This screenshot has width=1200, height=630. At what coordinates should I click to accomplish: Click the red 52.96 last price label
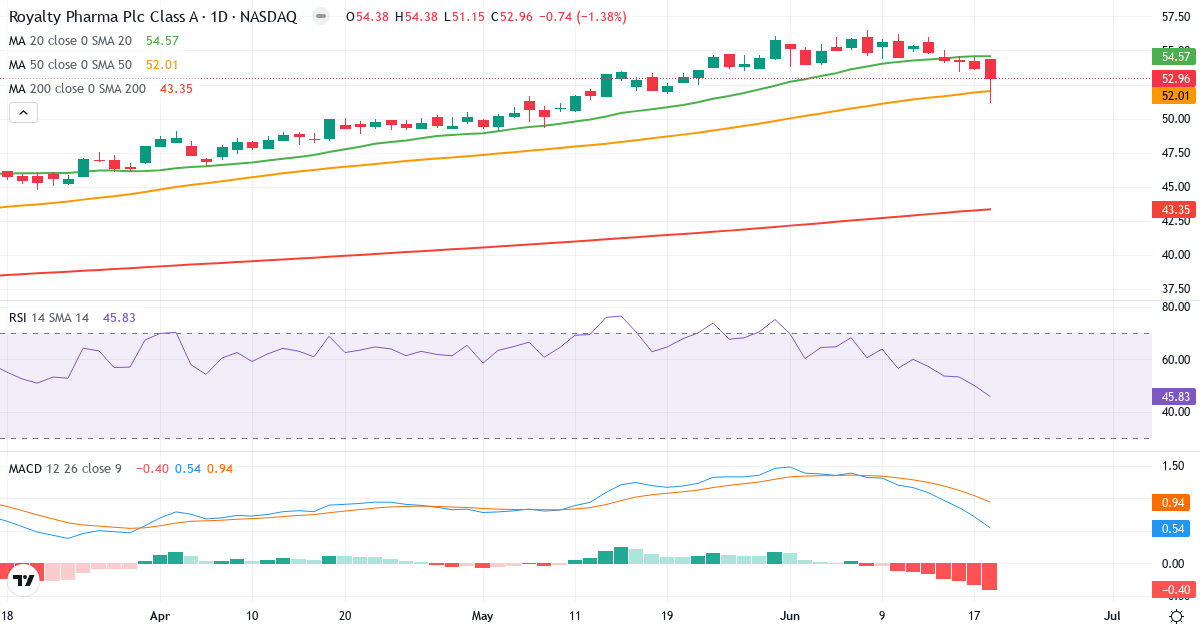[1175, 78]
